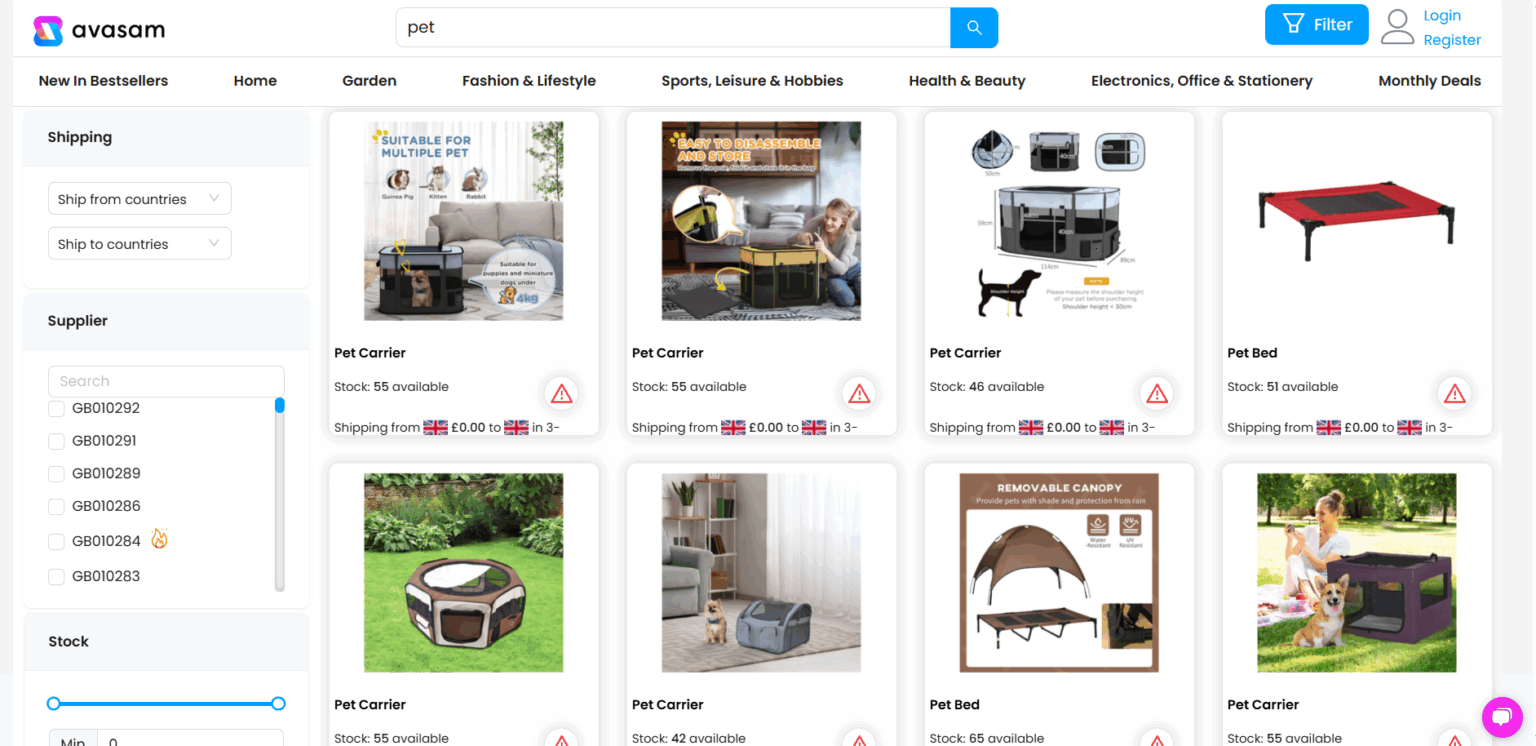
Task: Open the red elevated pet bed image
Action: pos(1357,221)
